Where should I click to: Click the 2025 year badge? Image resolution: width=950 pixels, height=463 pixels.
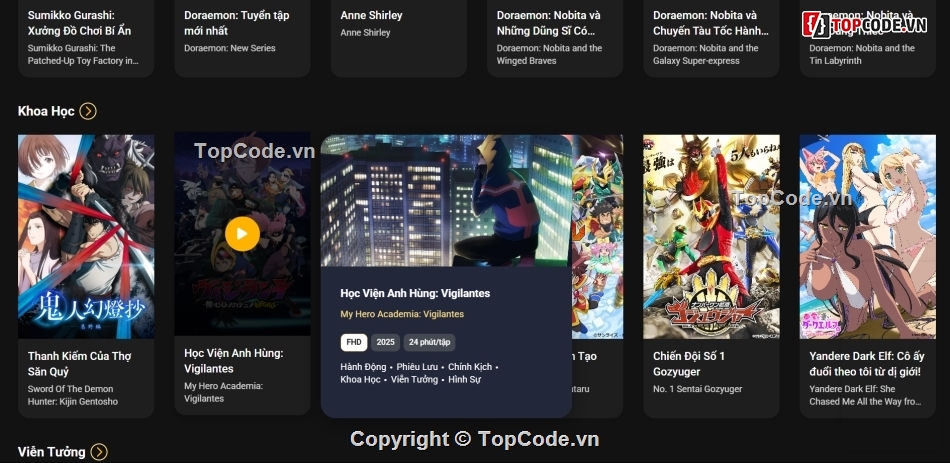pyautogui.click(x=385, y=342)
